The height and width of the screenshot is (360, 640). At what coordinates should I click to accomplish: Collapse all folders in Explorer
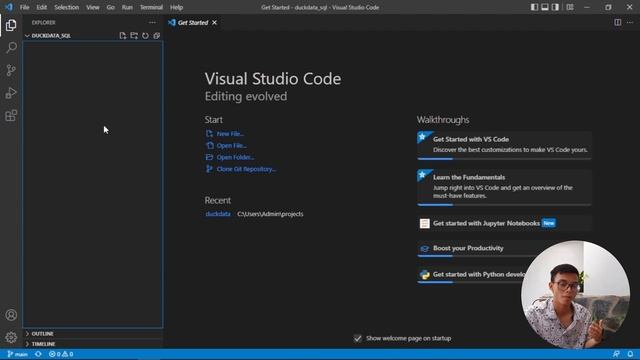point(157,36)
